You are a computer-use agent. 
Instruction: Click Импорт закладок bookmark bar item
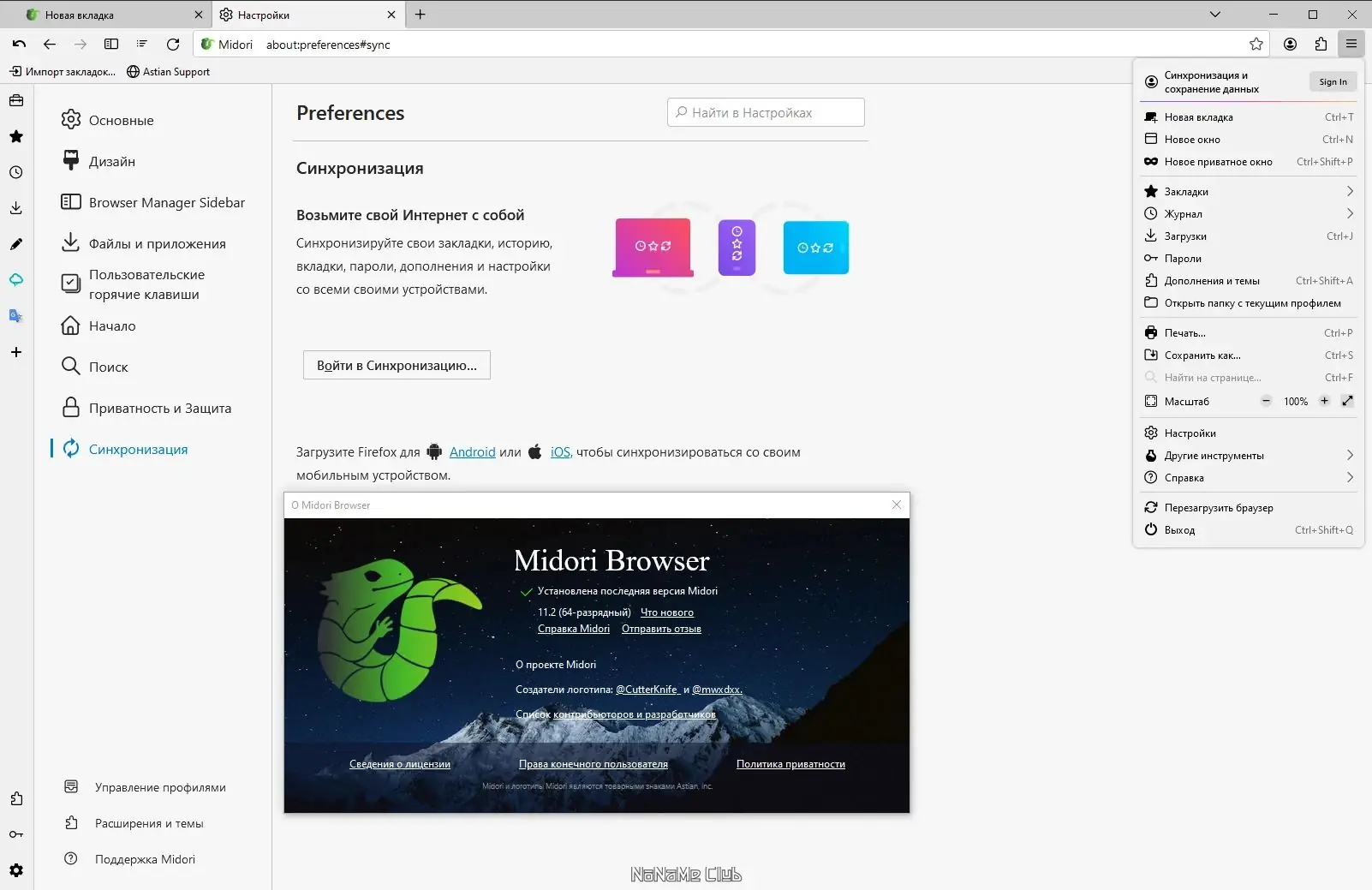click(x=63, y=72)
